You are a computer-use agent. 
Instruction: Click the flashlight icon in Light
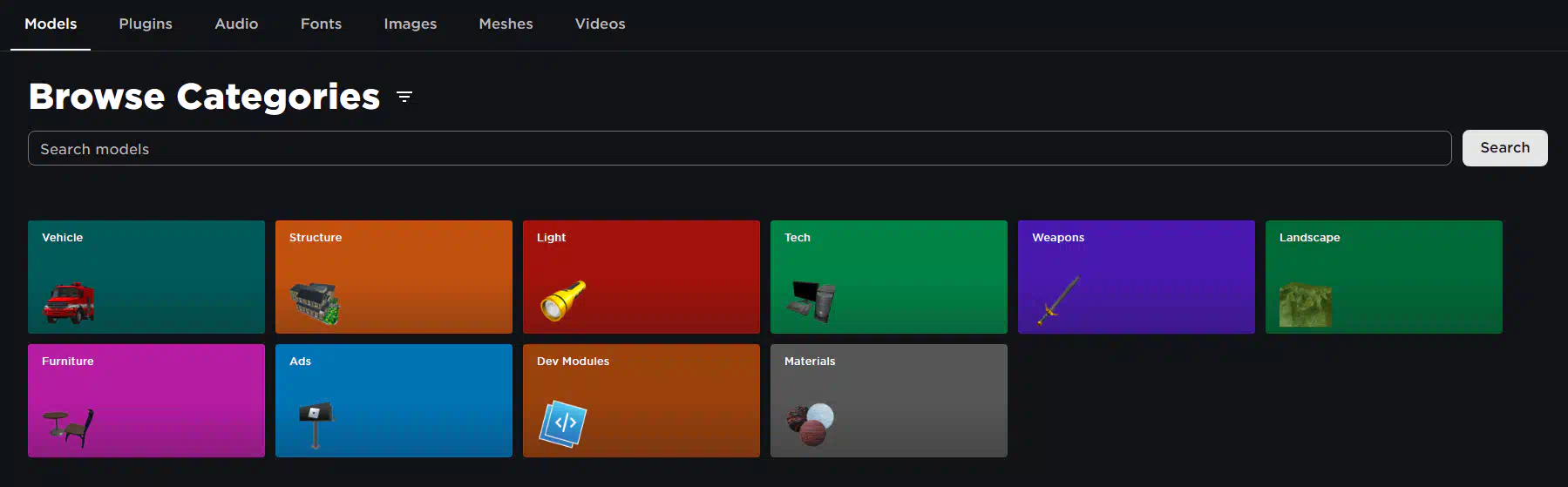coord(563,301)
